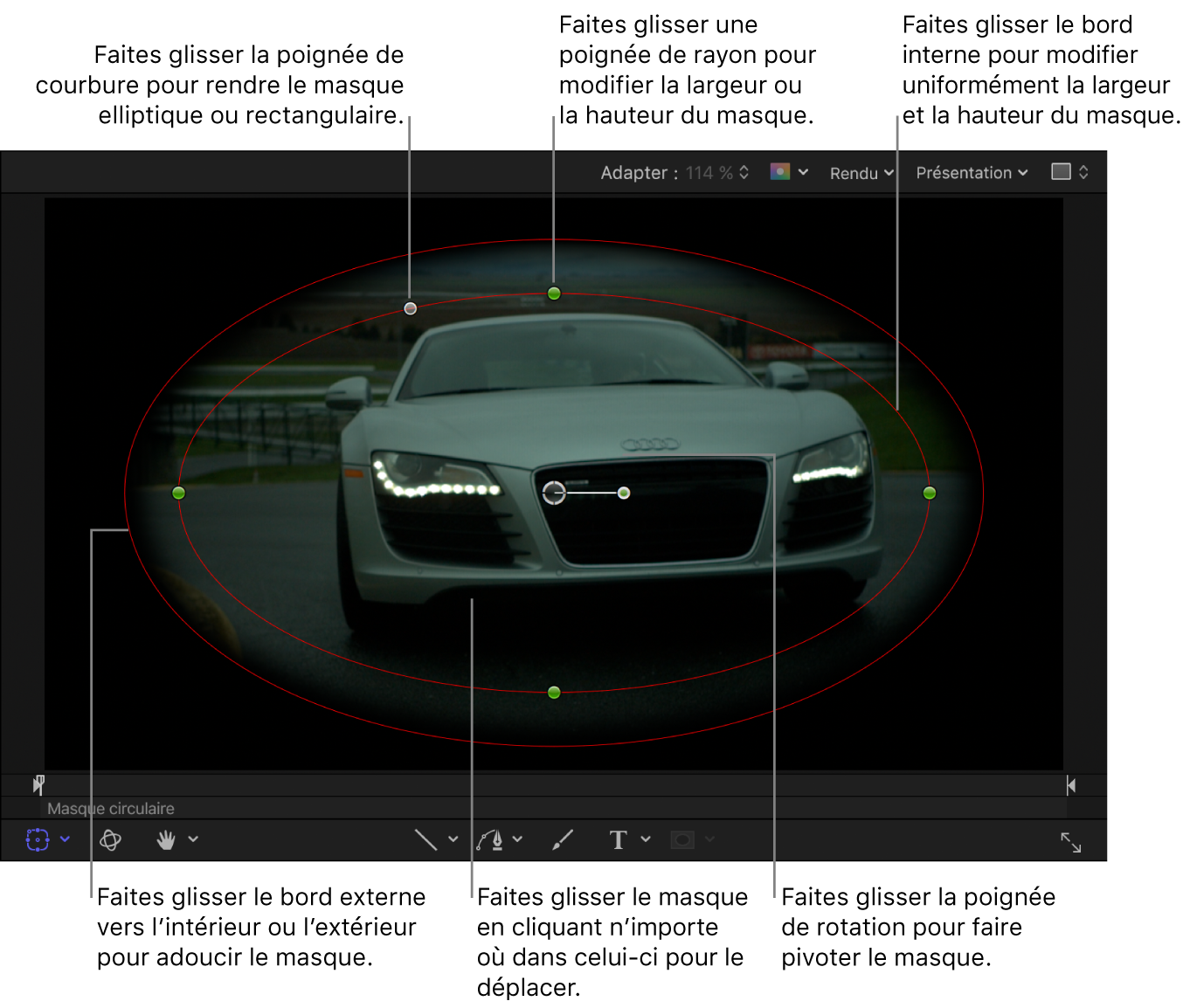
Task: Select the transform selection tool
Action: 38,839
